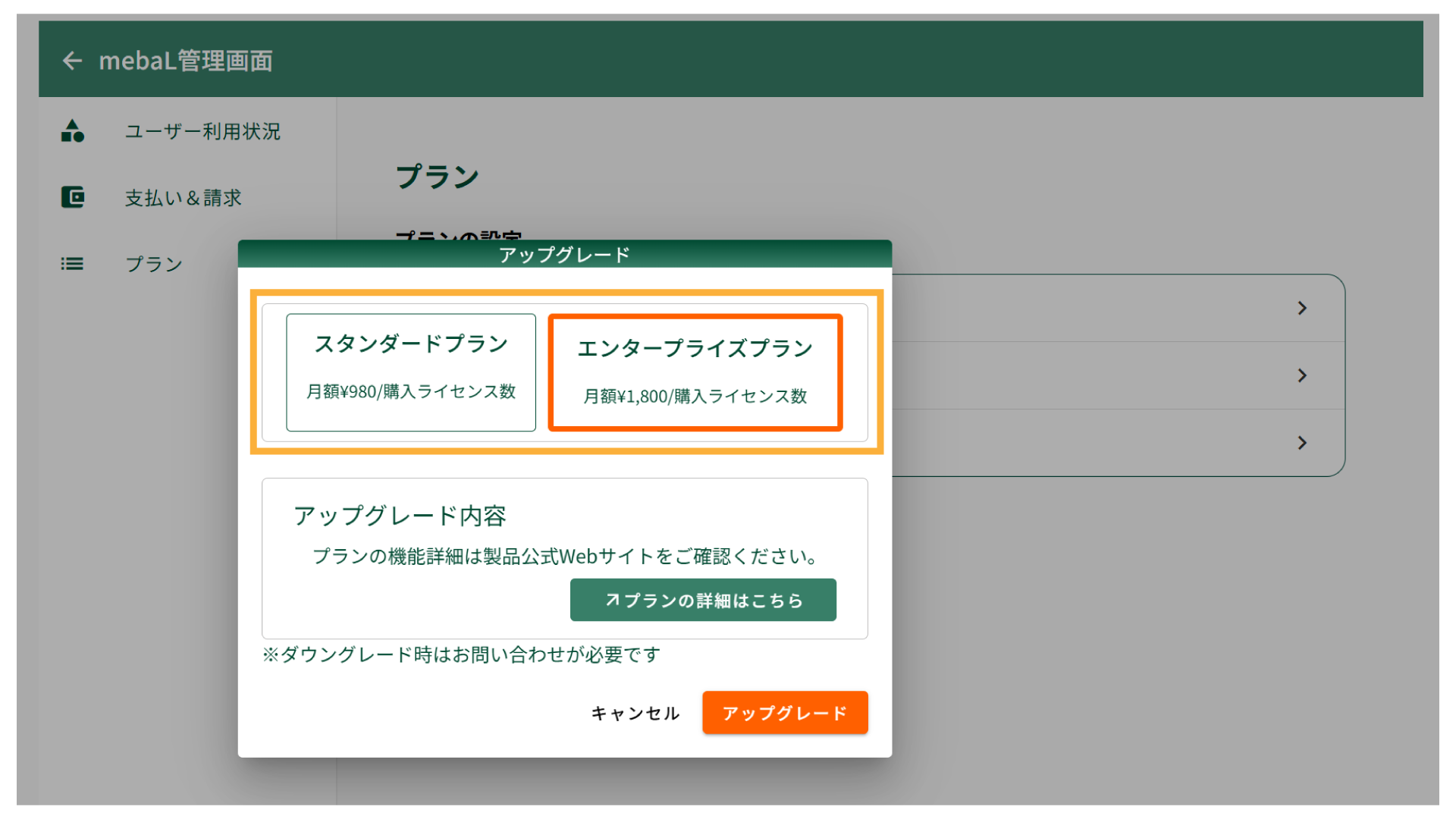This screenshot has width=1456, height=819.
Task: Click the 月額¥1,800 price text
Action: click(x=695, y=396)
